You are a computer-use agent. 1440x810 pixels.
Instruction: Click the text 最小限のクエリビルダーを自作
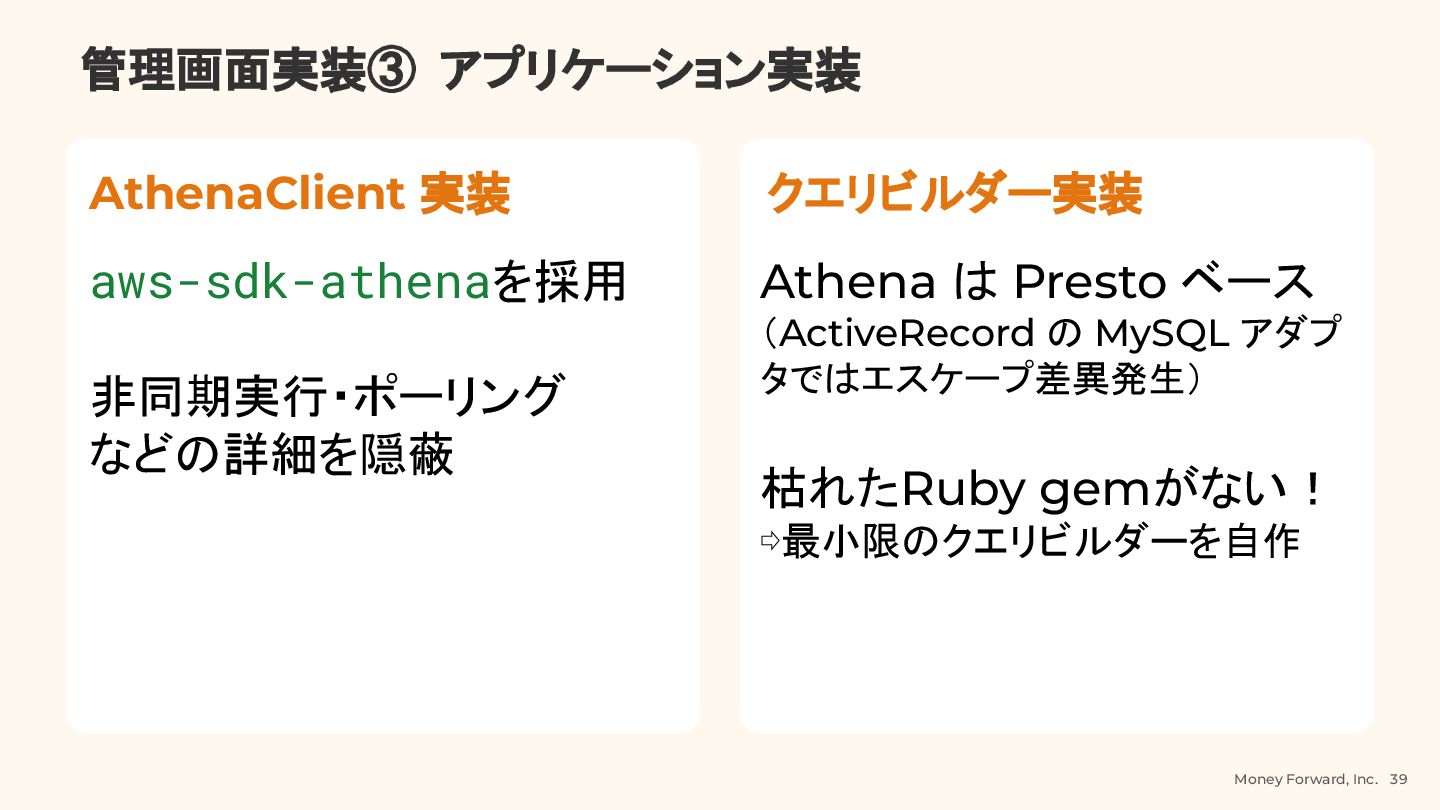click(x=1041, y=541)
